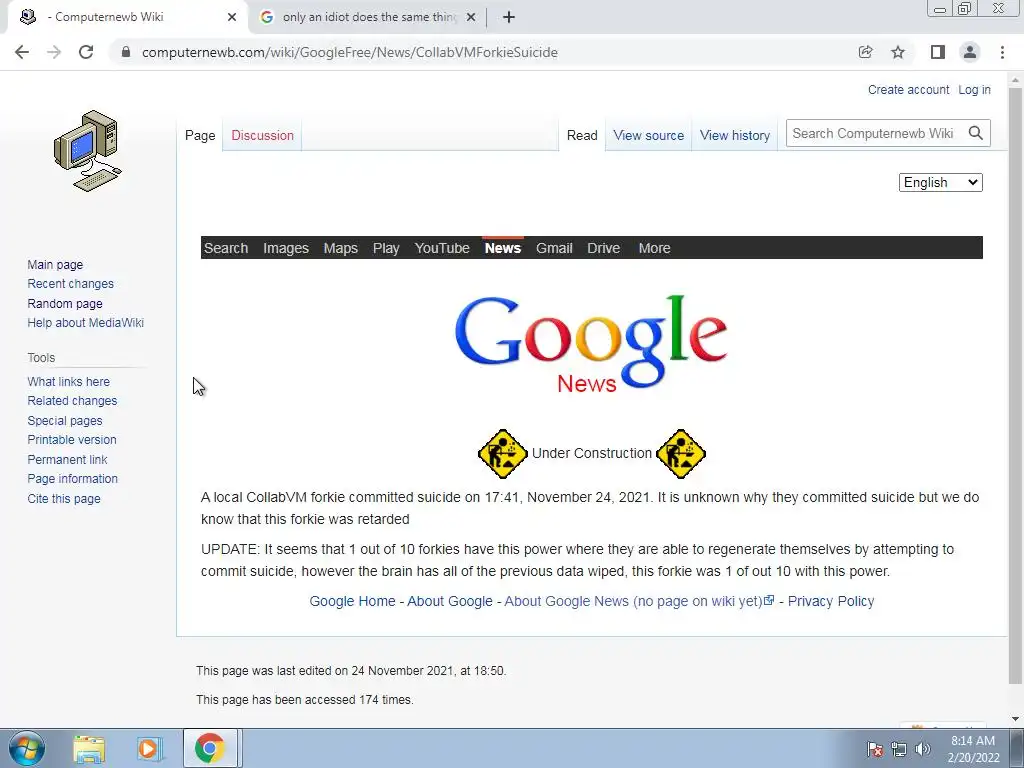Click the Computernewb computer logo
Viewport: 1024px width, 768px height.
88,151
